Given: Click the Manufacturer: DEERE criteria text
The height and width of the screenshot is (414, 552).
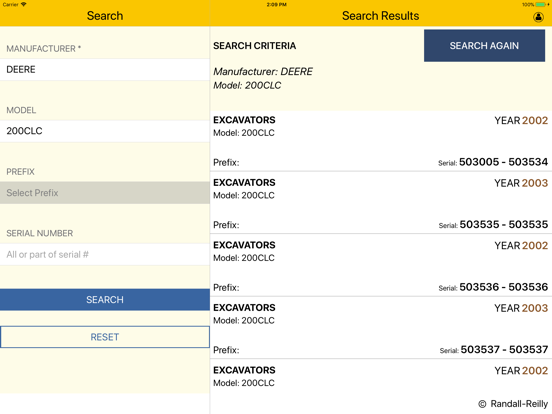Looking at the screenshot, I should pyautogui.click(x=263, y=71).
